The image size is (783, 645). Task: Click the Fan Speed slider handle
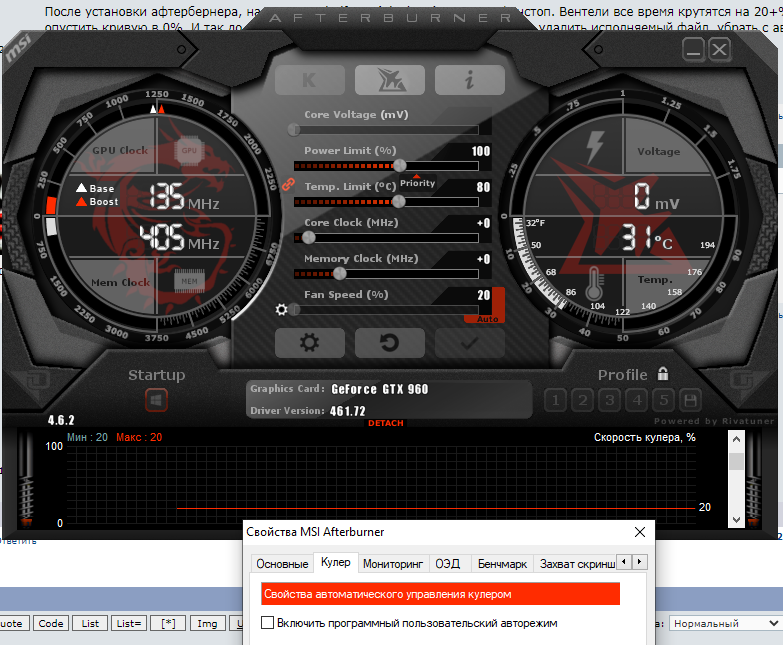pos(294,310)
